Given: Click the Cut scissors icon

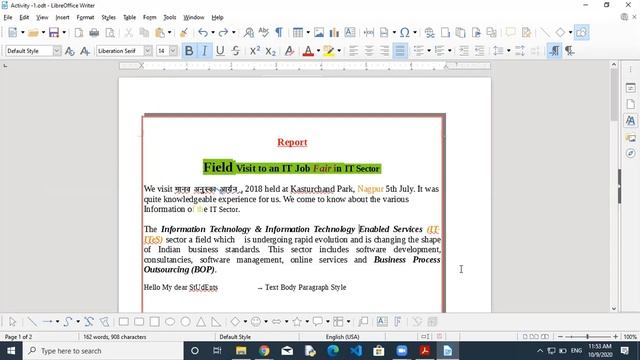Looking at the screenshot, I should (129, 33).
